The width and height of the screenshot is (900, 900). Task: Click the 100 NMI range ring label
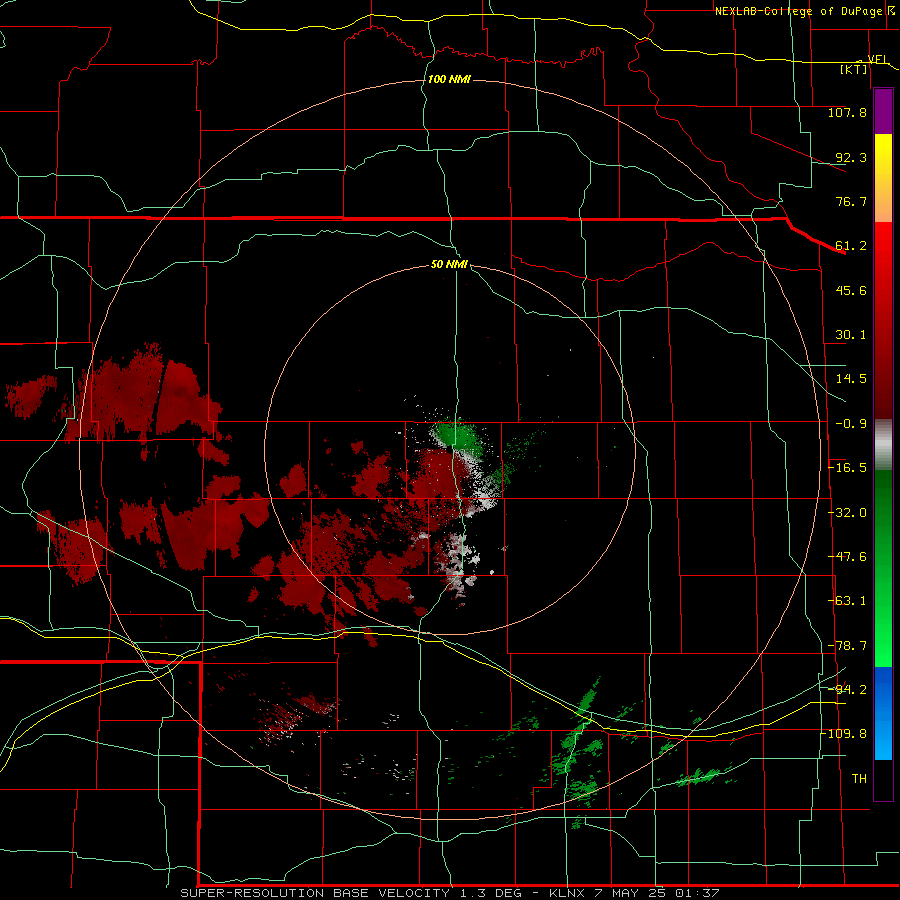(449, 79)
